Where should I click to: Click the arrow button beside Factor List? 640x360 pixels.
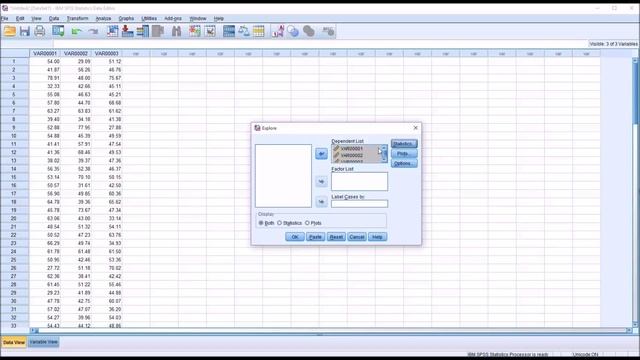point(321,182)
